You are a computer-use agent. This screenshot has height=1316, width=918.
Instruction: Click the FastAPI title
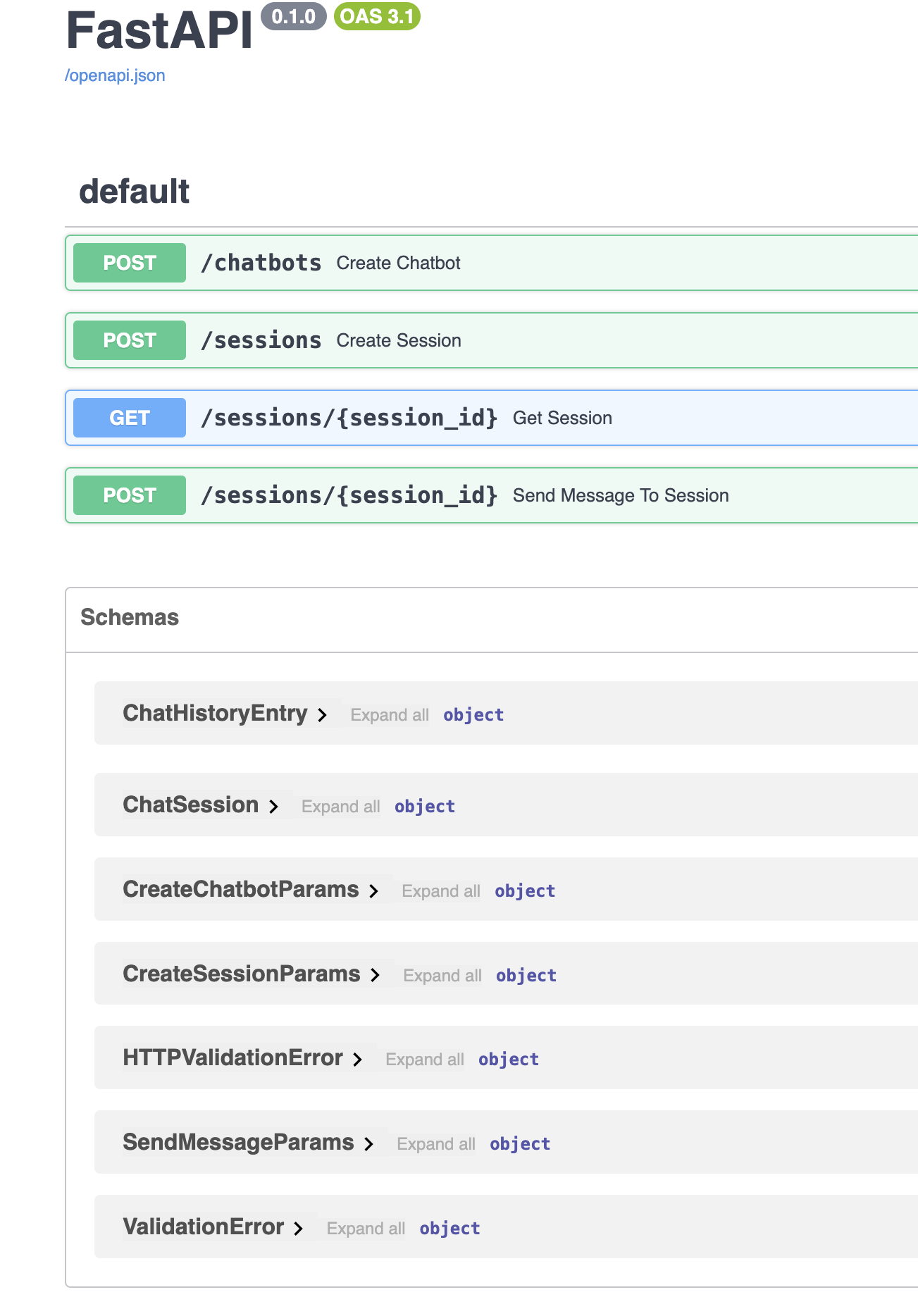[x=159, y=31]
